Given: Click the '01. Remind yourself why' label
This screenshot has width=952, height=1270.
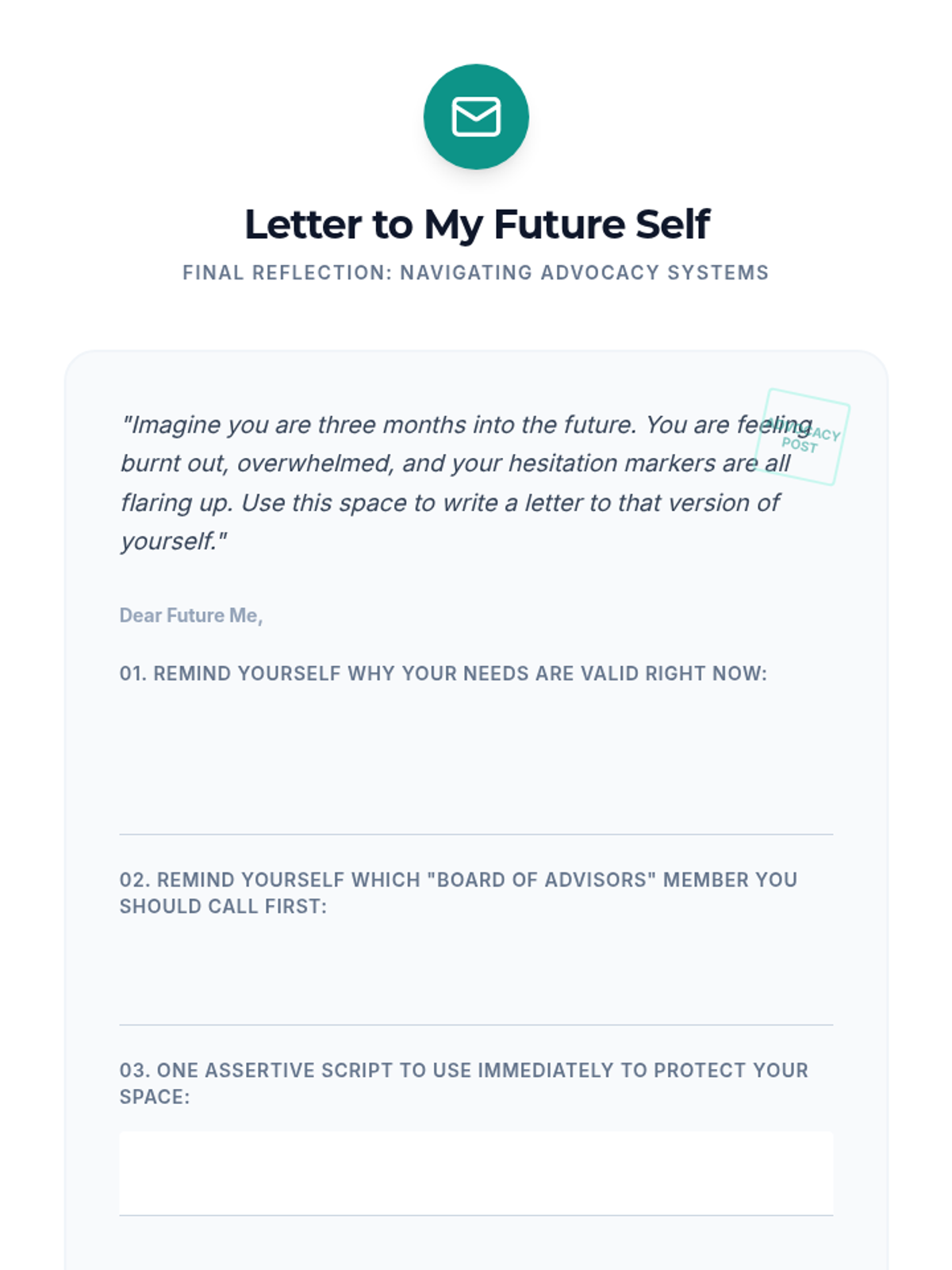Looking at the screenshot, I should pos(443,673).
